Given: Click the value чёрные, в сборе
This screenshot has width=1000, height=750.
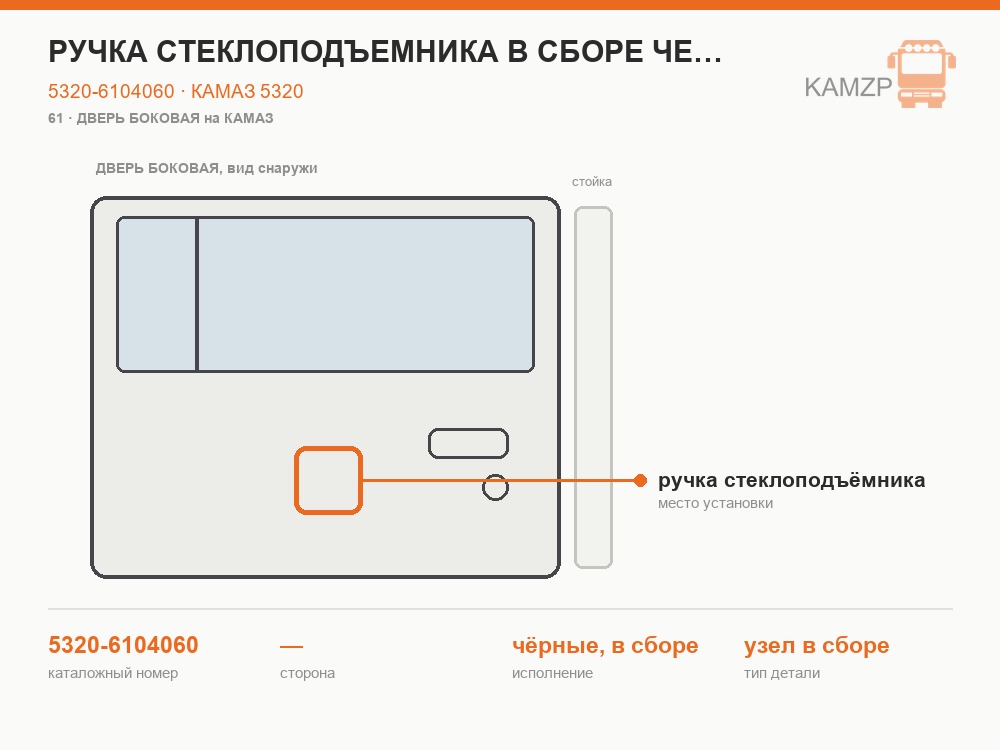Looking at the screenshot, I should [605, 645].
